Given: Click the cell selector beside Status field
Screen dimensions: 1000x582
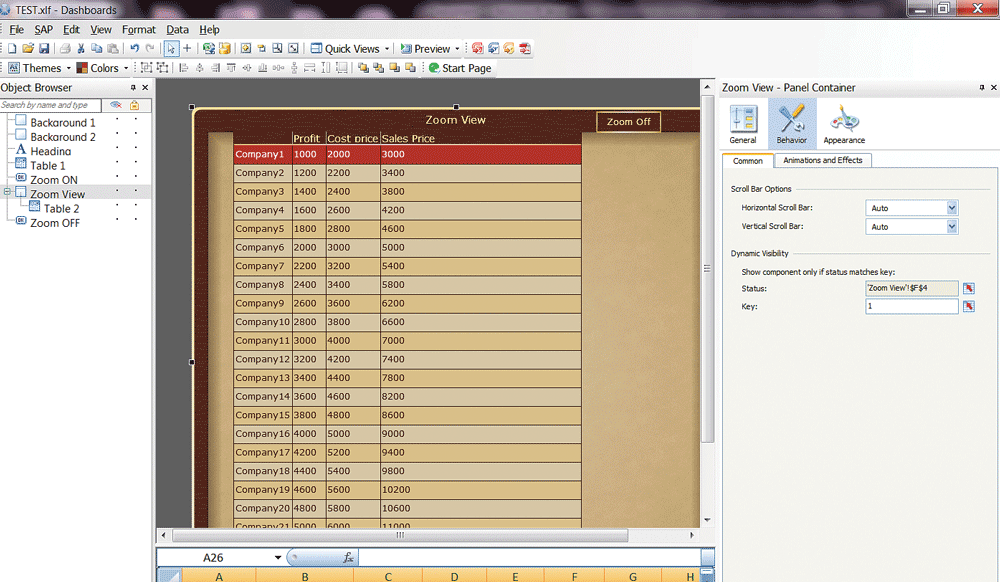Looking at the screenshot, I should click(968, 288).
